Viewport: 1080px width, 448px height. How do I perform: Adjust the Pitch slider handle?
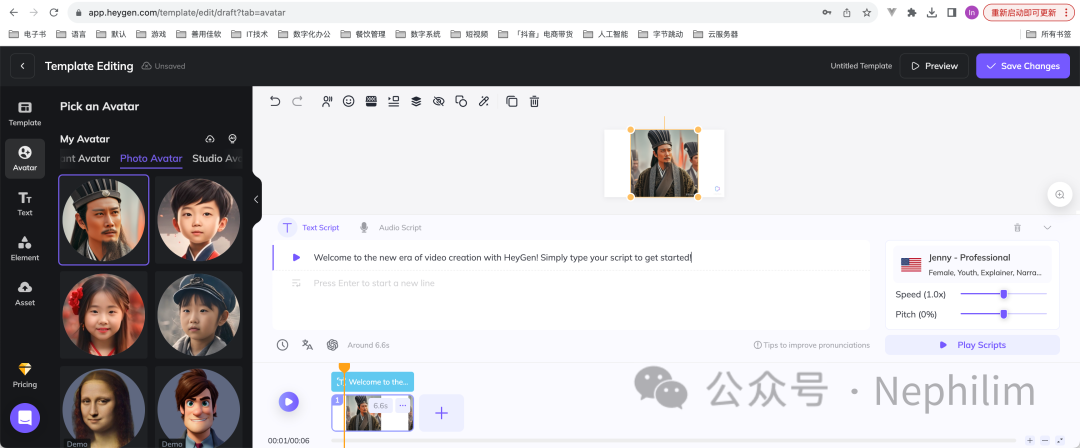1004,314
